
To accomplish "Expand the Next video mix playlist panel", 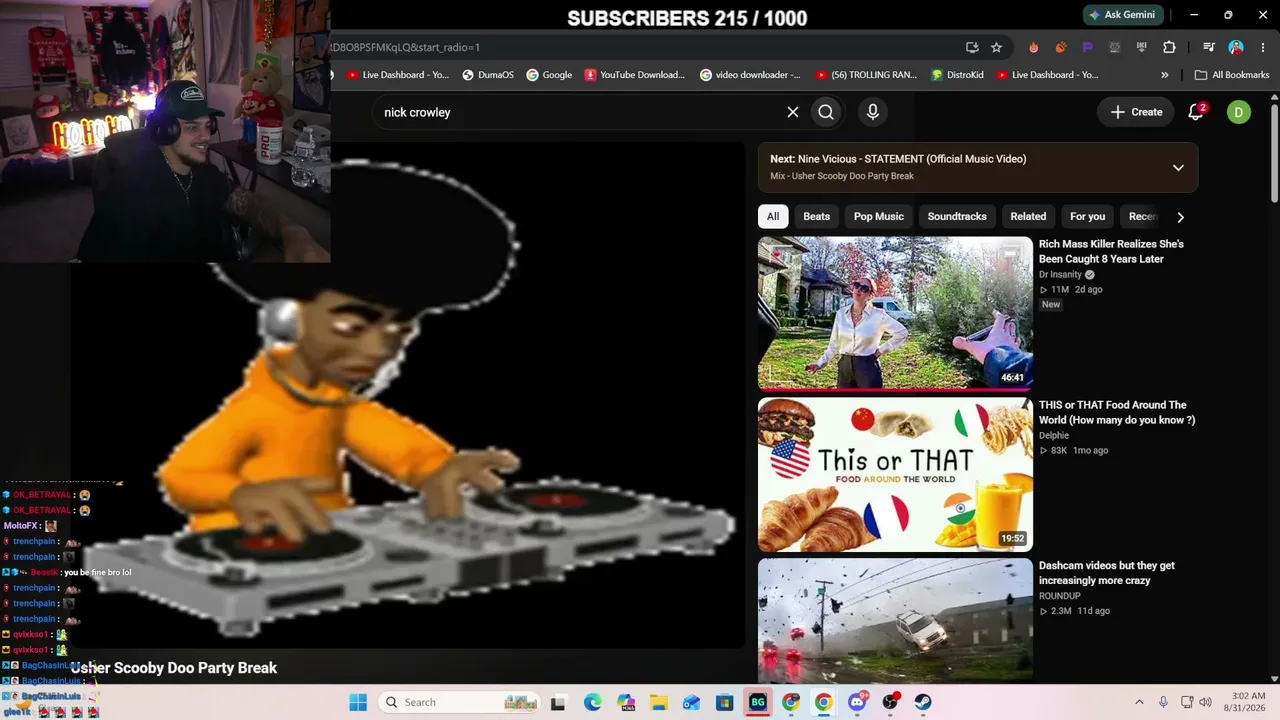I will (1178, 167).
